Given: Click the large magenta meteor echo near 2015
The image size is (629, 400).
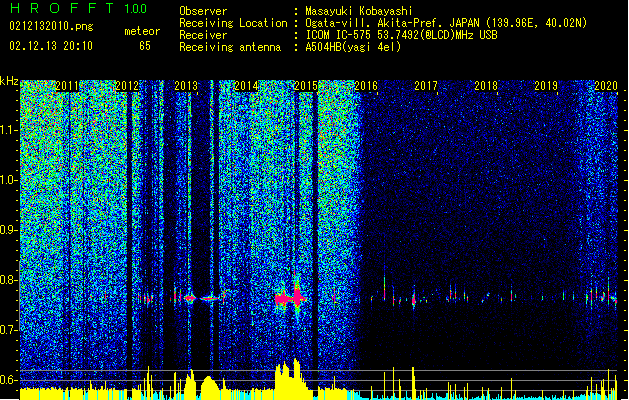Looking at the screenshot, I should click(290, 298).
